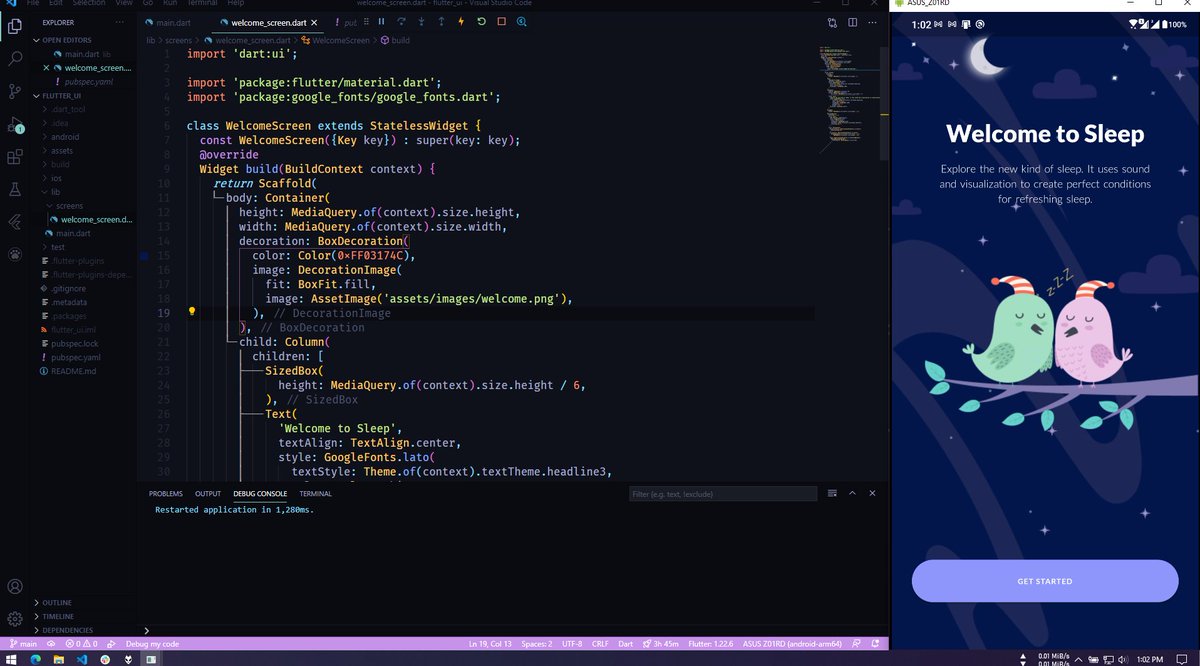Open the editor More Actions ellipsis
1200x666 pixels.
[874, 22]
